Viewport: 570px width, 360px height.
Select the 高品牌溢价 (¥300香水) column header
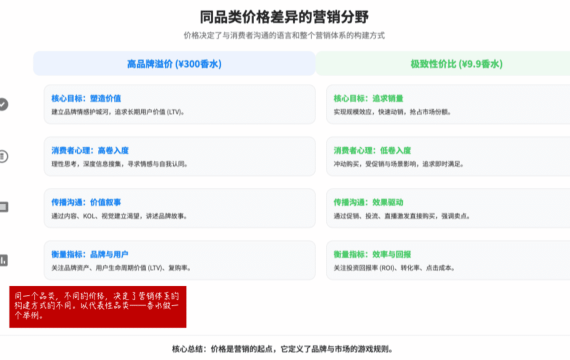174,64
